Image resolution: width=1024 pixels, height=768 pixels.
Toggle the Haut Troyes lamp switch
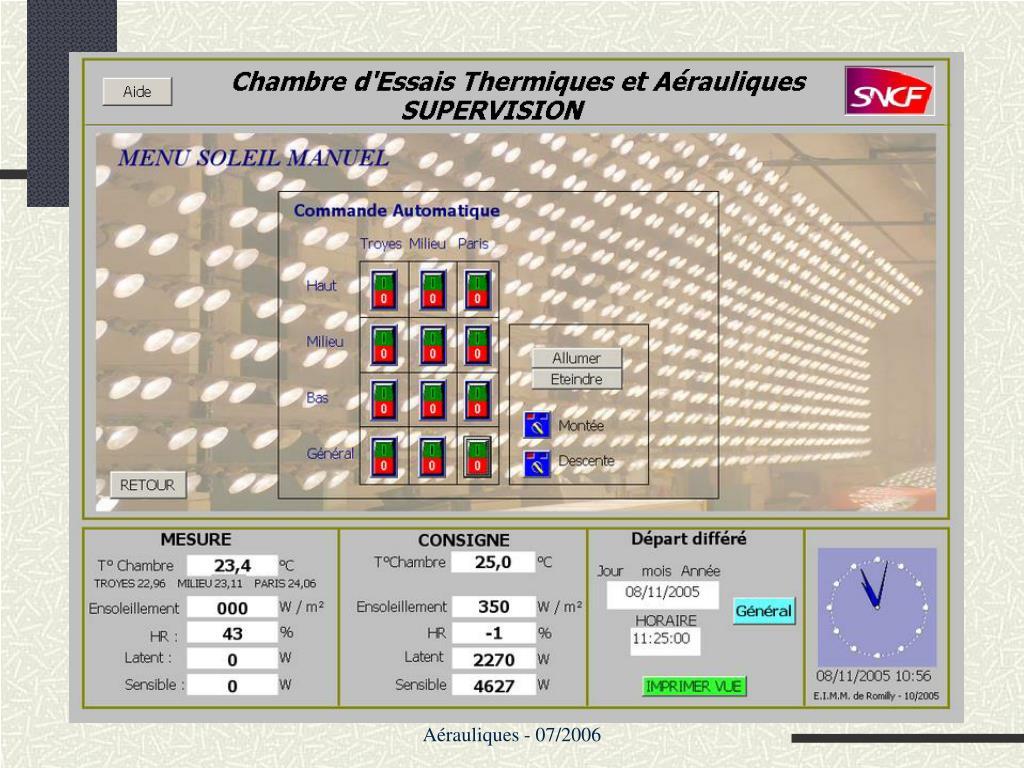tap(384, 289)
